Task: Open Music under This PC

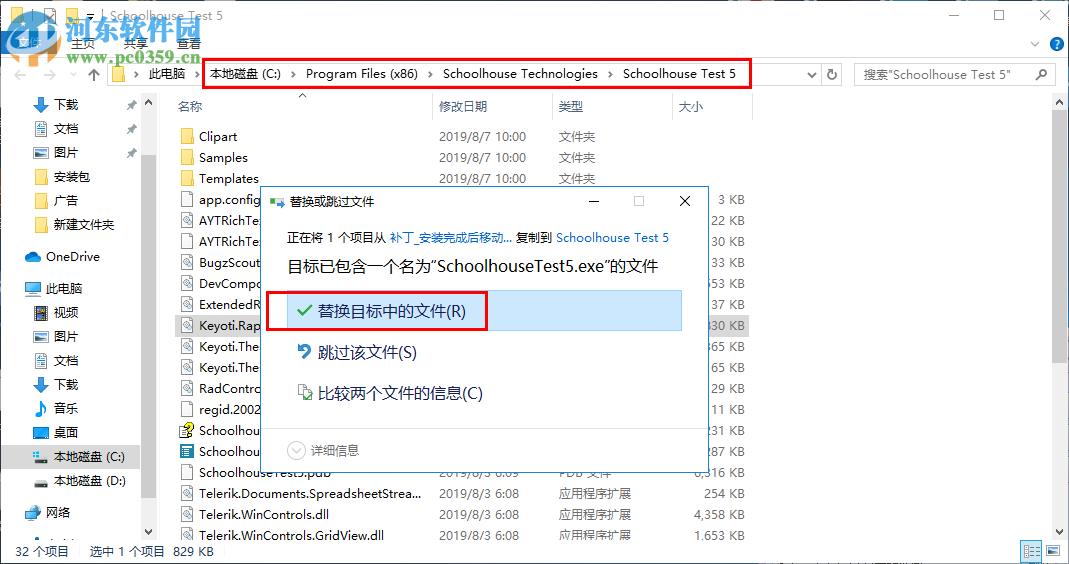Action: (65, 408)
